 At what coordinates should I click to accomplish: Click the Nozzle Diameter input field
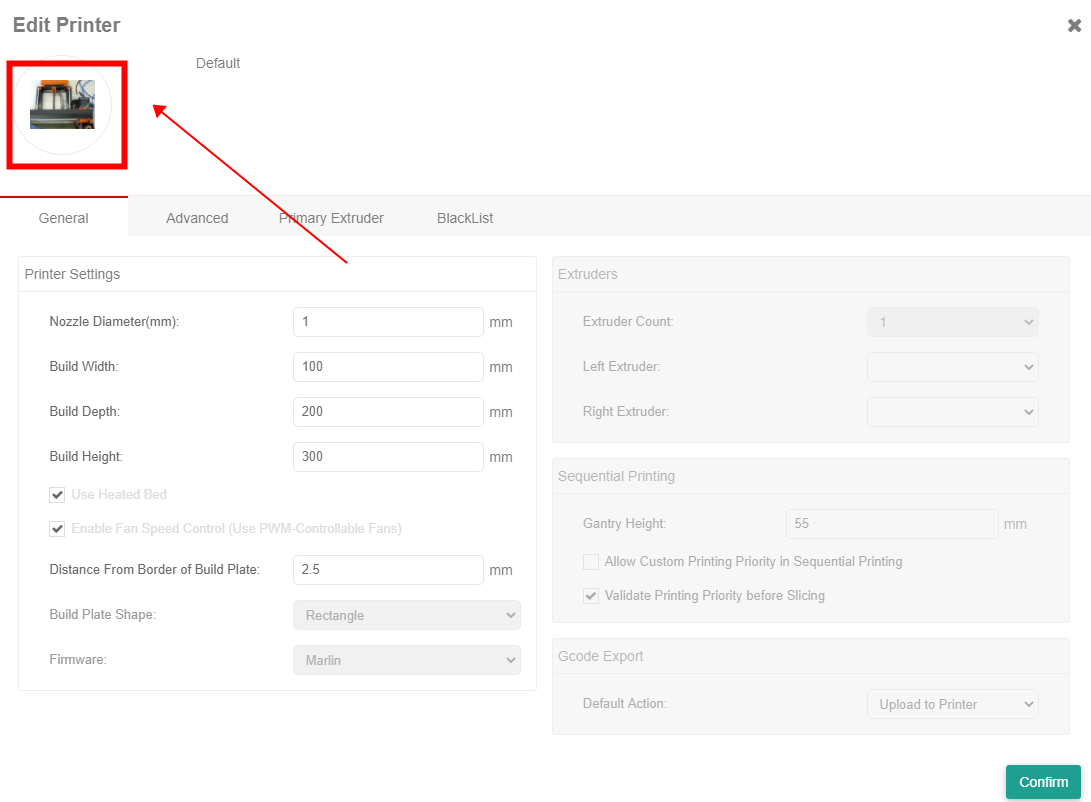[388, 322]
